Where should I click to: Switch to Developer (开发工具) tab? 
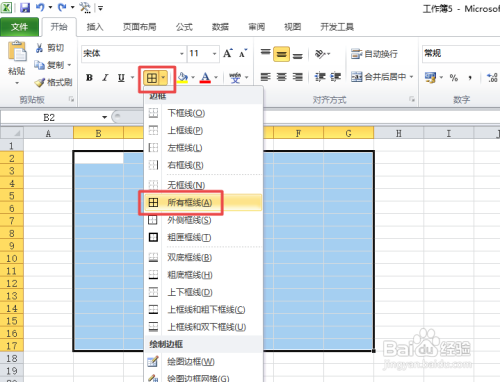coord(337,27)
